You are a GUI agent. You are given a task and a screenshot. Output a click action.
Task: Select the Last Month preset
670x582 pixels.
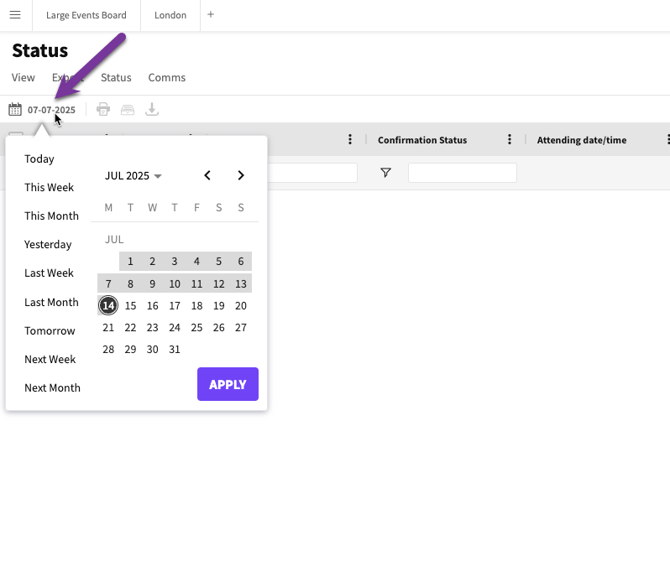click(52, 302)
